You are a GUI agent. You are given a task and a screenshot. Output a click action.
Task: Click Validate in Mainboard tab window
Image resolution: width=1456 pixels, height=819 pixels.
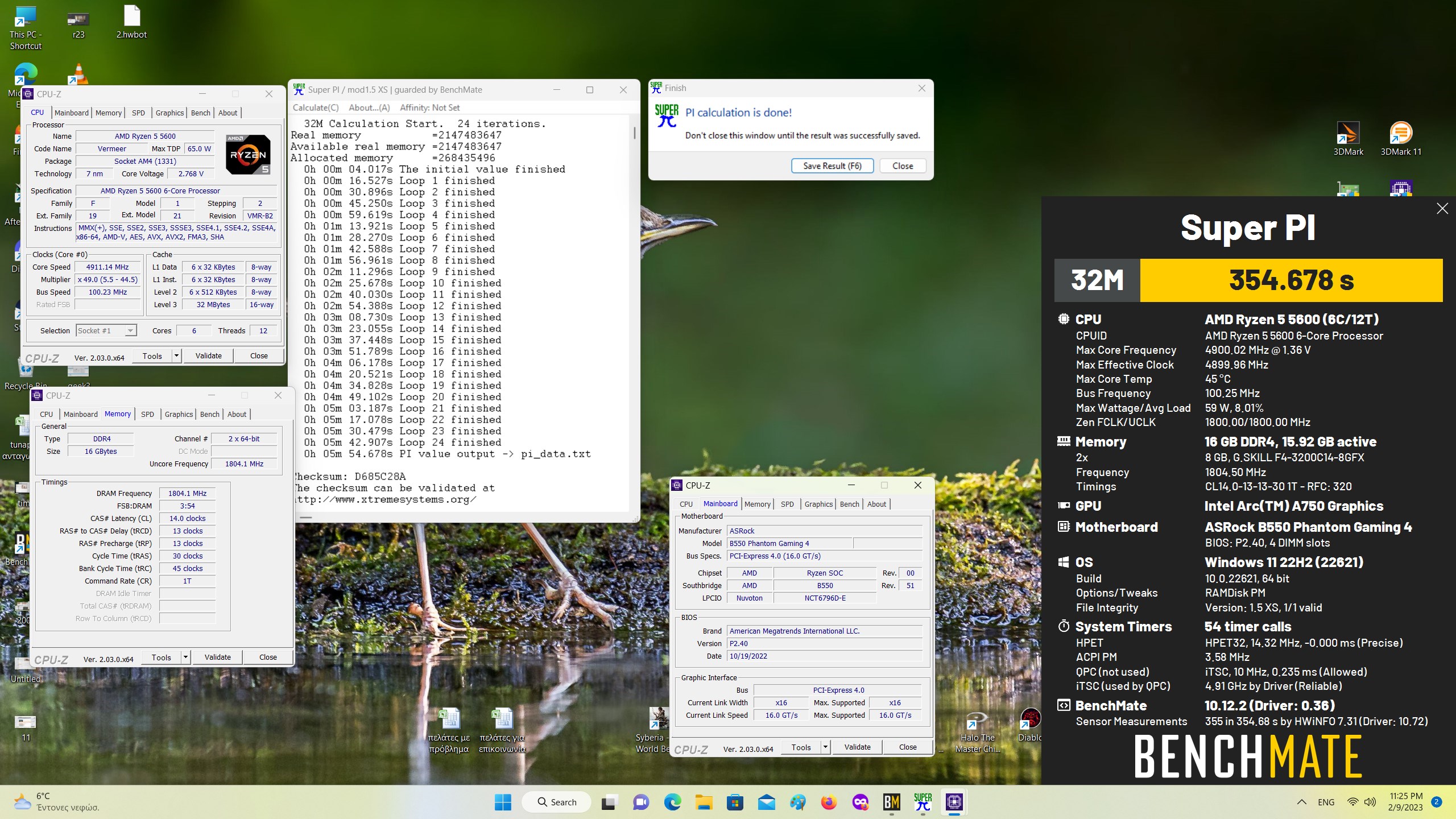[x=857, y=747]
